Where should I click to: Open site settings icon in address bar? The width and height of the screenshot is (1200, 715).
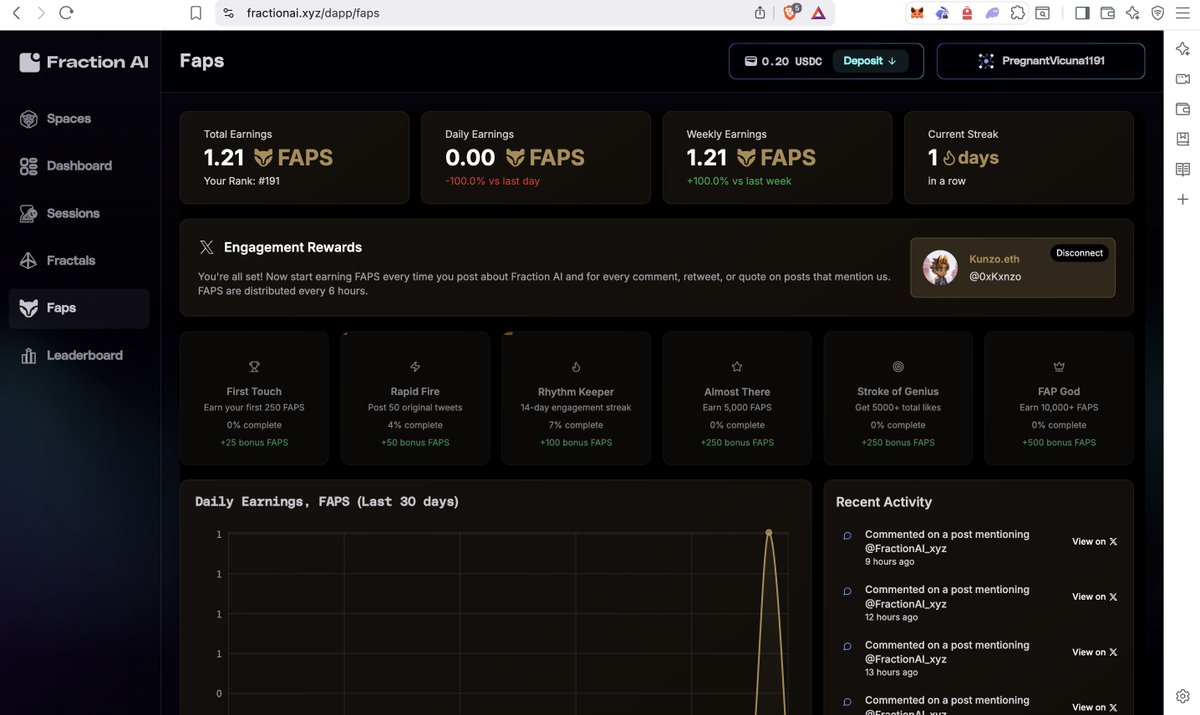coord(228,13)
